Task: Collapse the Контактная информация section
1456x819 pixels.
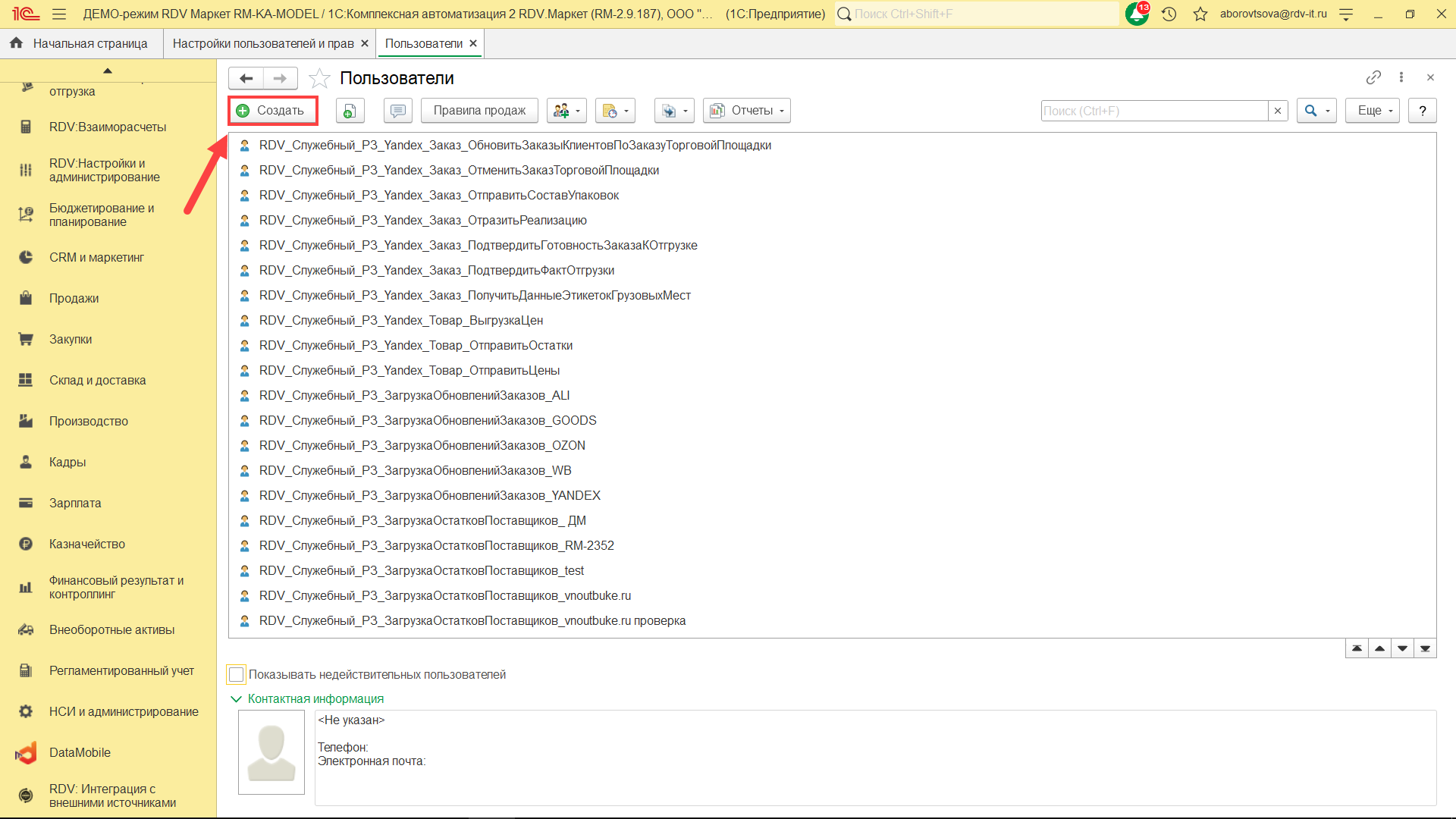Action: tap(236, 698)
